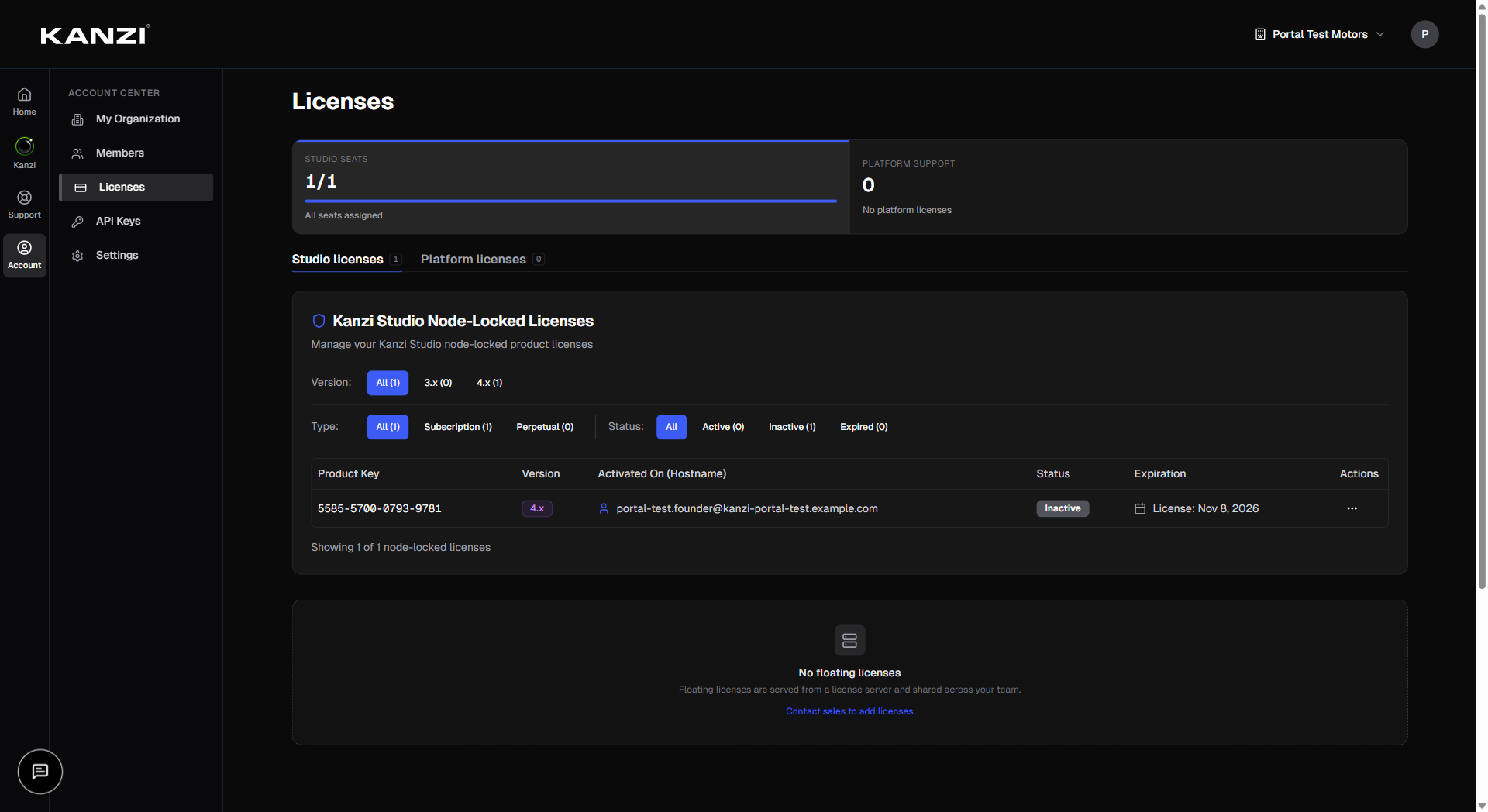The width and height of the screenshot is (1488, 812).
Task: Open My Organization page
Action: [x=136, y=119]
